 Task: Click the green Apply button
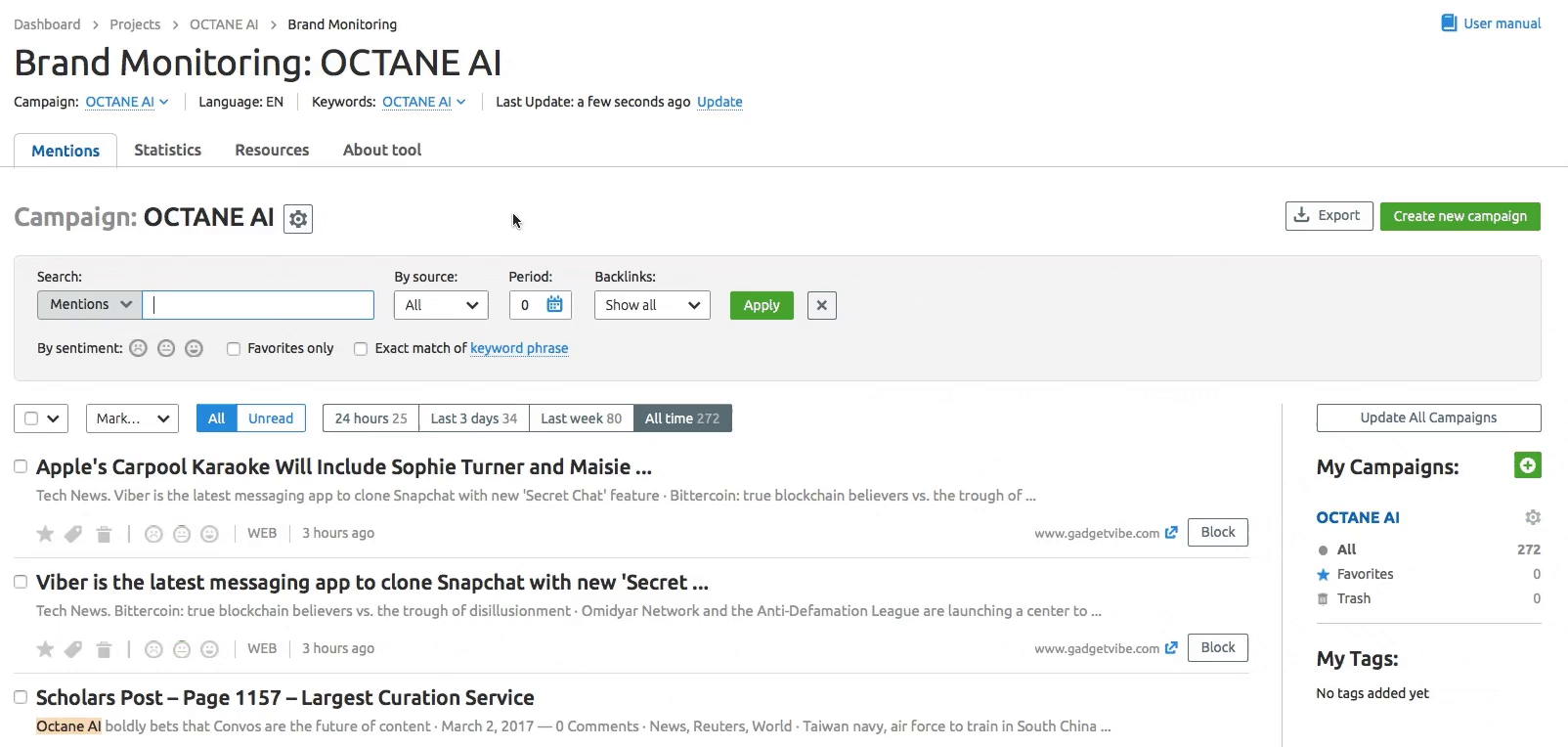point(762,305)
